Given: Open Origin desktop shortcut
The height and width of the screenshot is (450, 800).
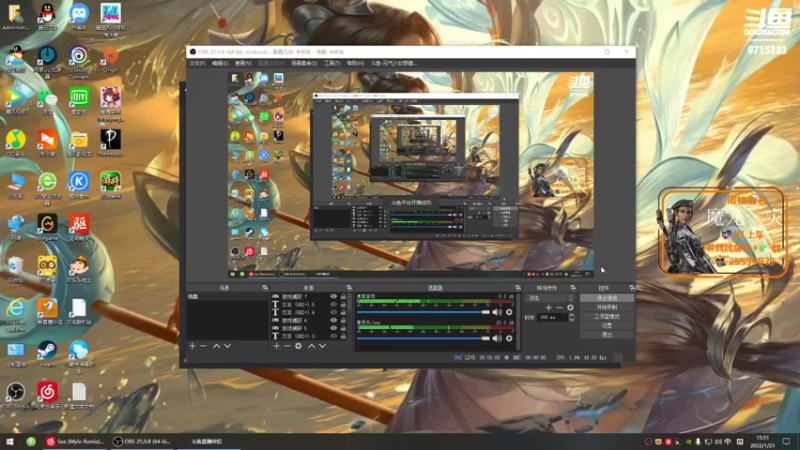Looking at the screenshot, I should click(x=111, y=59).
